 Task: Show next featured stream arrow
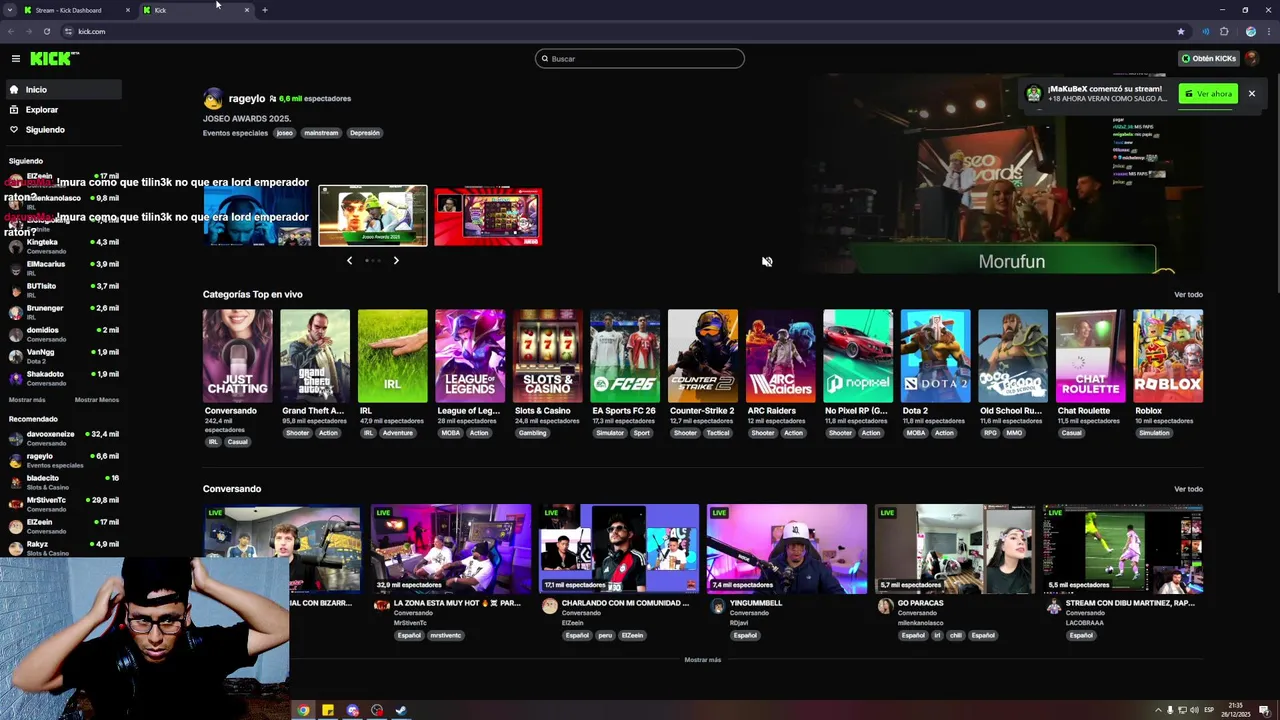point(396,261)
